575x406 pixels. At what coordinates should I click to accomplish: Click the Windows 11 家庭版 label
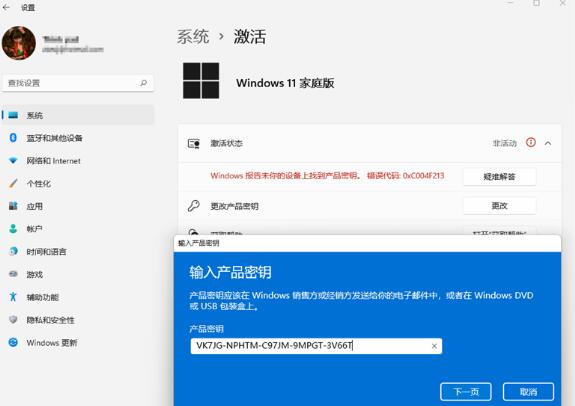(285, 83)
